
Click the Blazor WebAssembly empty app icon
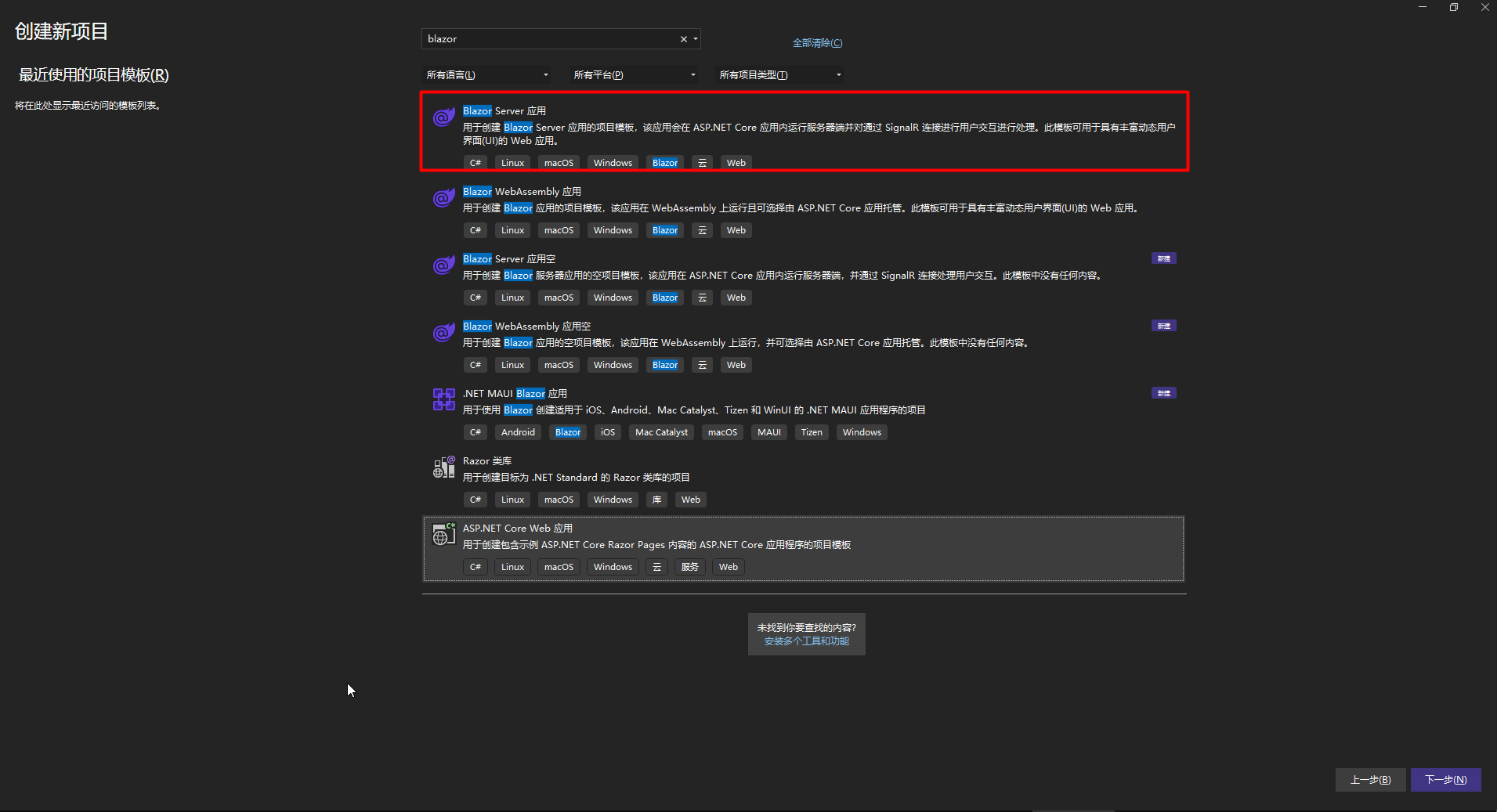tap(444, 333)
